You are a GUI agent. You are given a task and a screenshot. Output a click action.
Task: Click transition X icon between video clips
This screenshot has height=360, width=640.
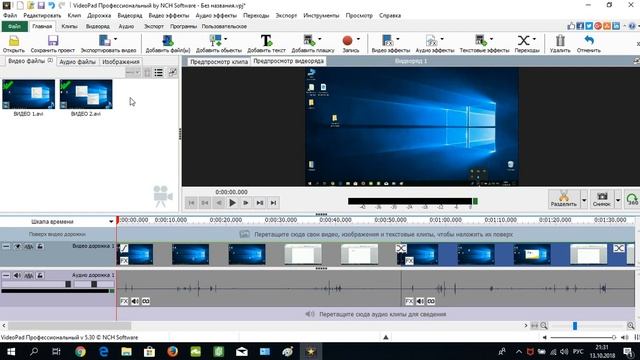[x=401, y=248]
